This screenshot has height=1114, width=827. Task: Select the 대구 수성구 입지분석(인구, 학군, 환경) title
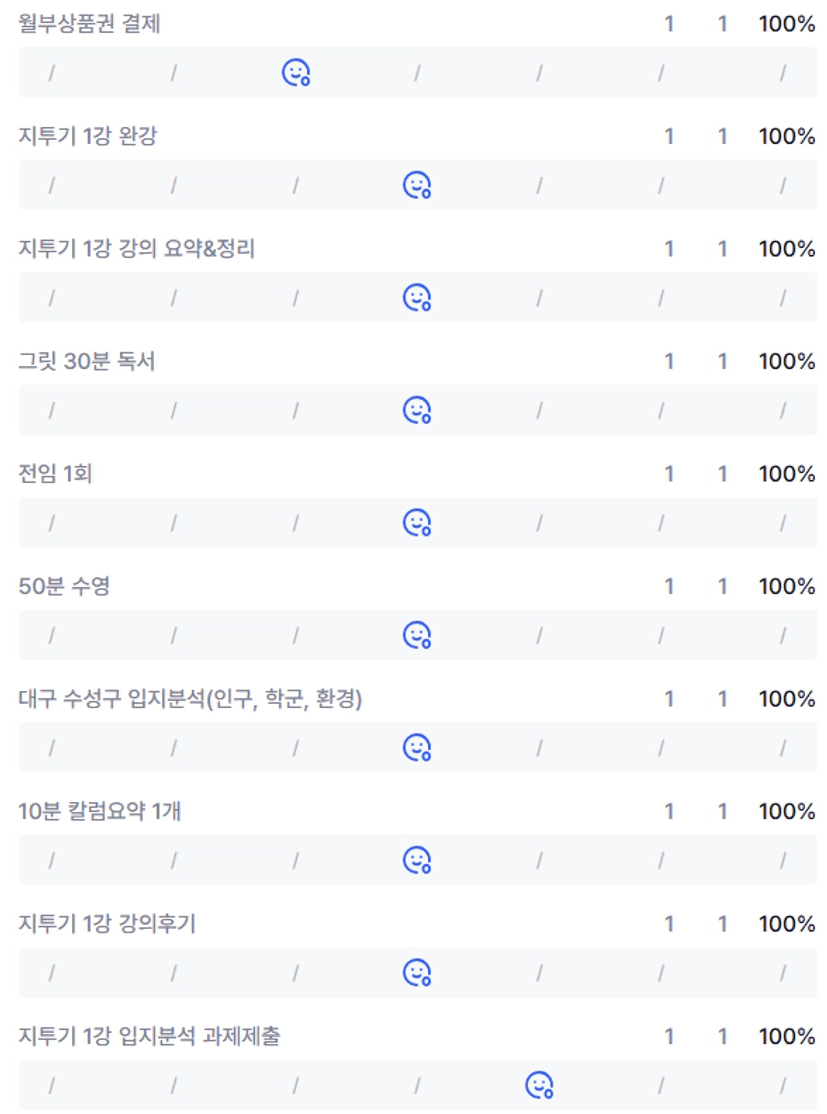tap(190, 699)
